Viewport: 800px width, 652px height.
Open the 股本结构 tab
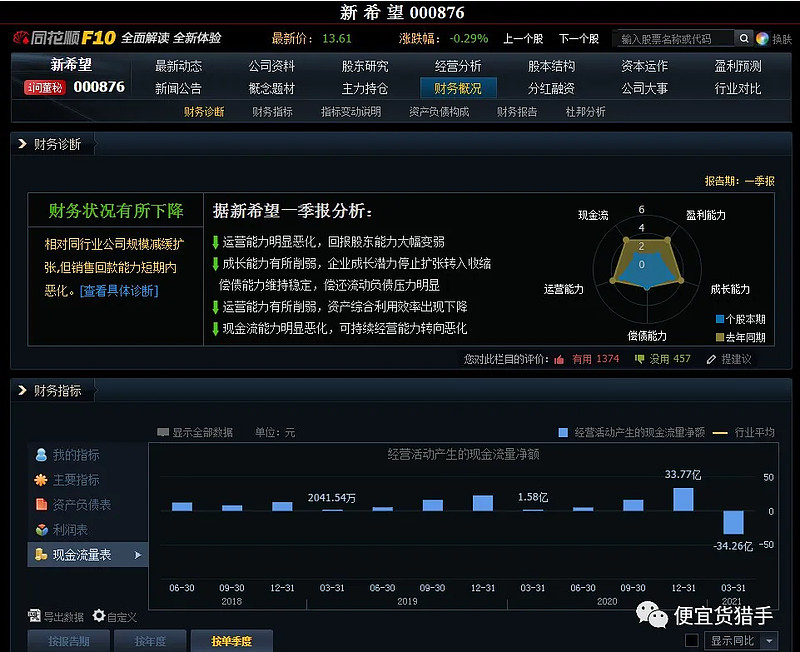click(x=551, y=66)
